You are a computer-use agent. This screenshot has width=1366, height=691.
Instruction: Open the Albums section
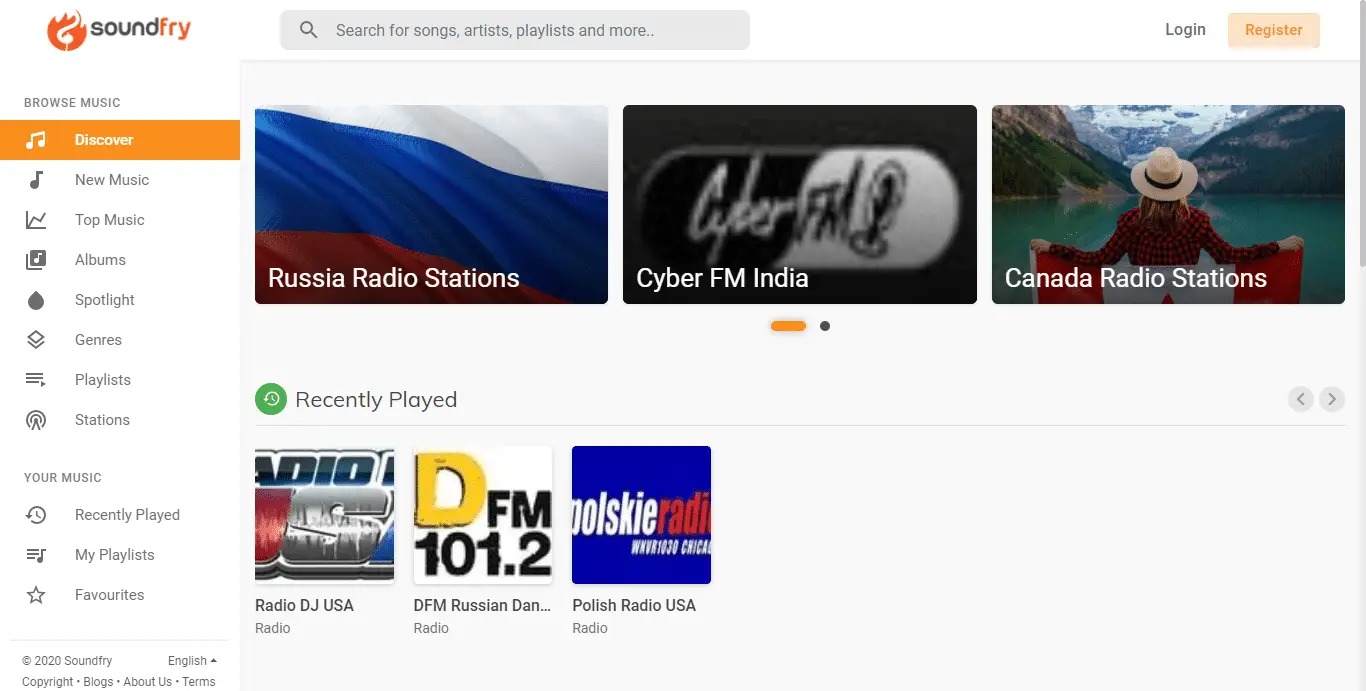(120, 260)
